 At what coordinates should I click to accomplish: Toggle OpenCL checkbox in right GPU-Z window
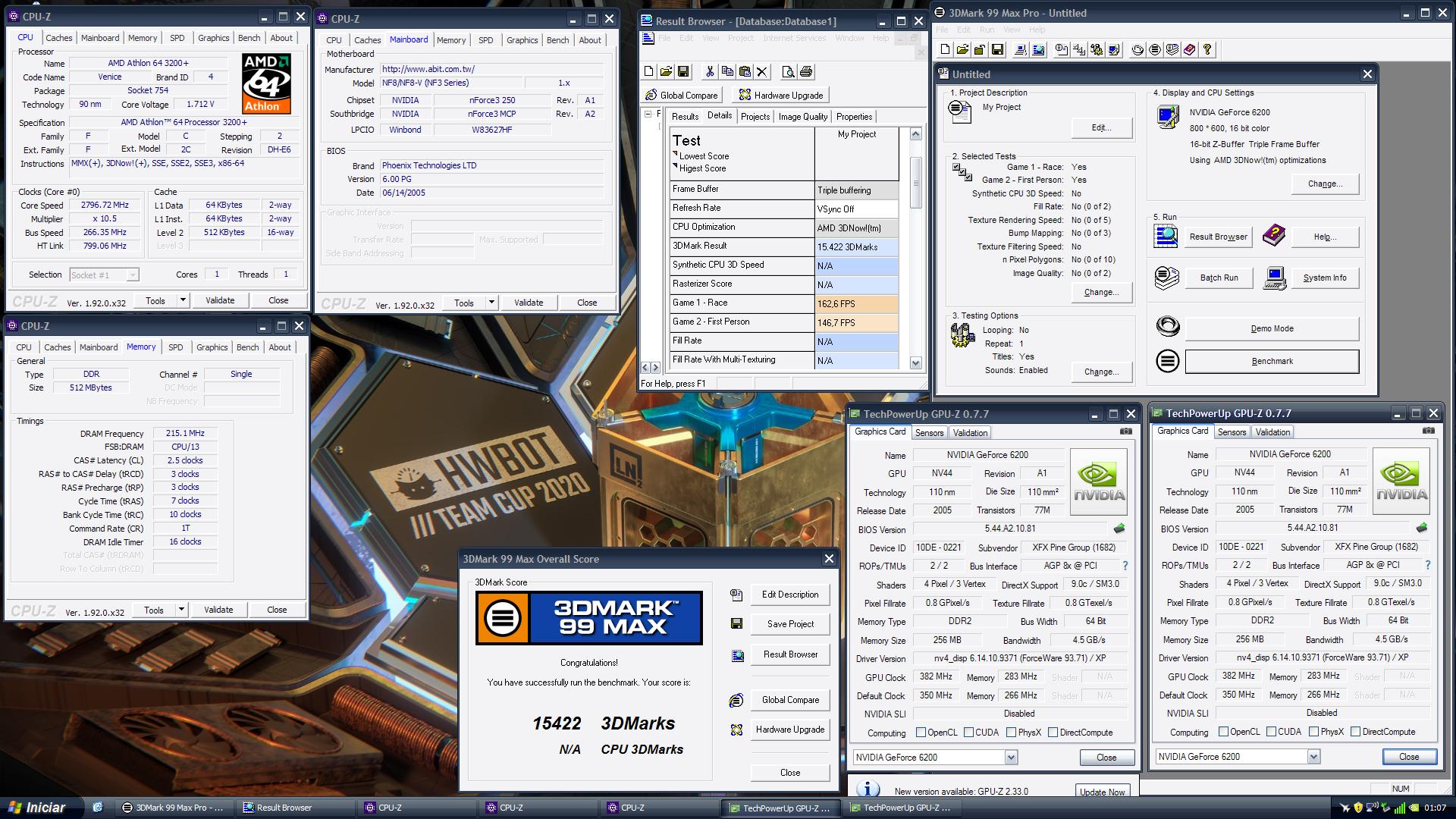click(1223, 732)
